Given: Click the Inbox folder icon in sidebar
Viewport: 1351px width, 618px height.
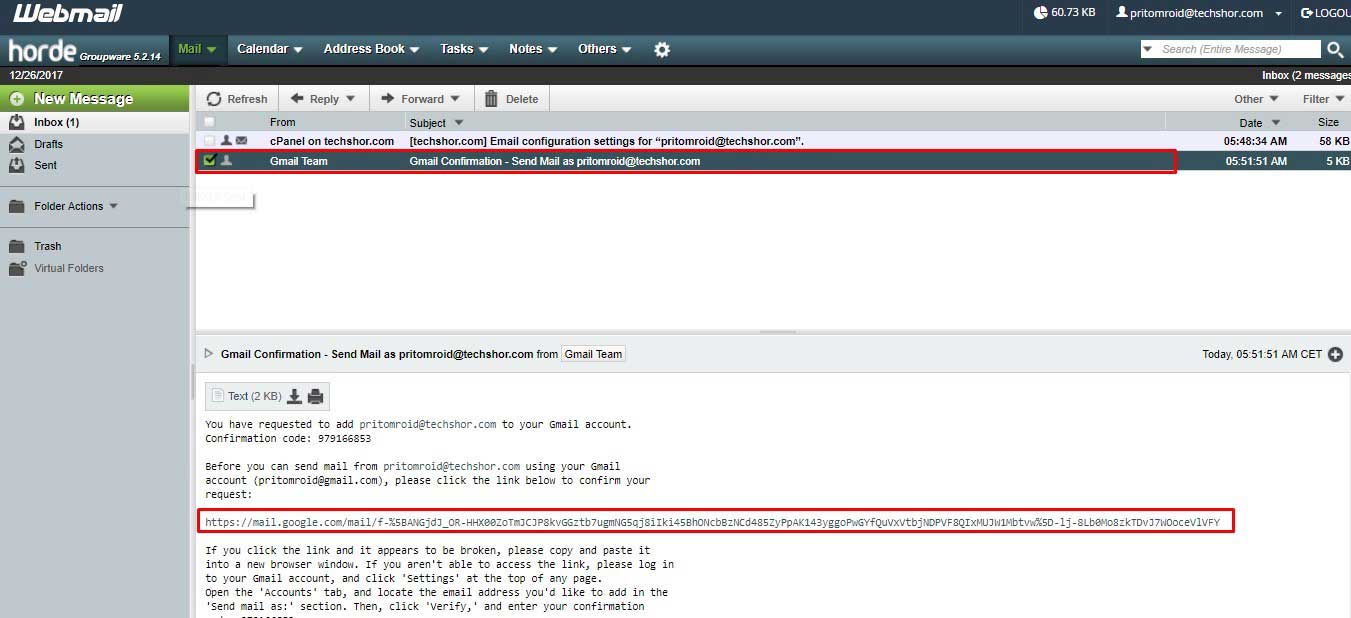Looking at the screenshot, I should pos(16,122).
